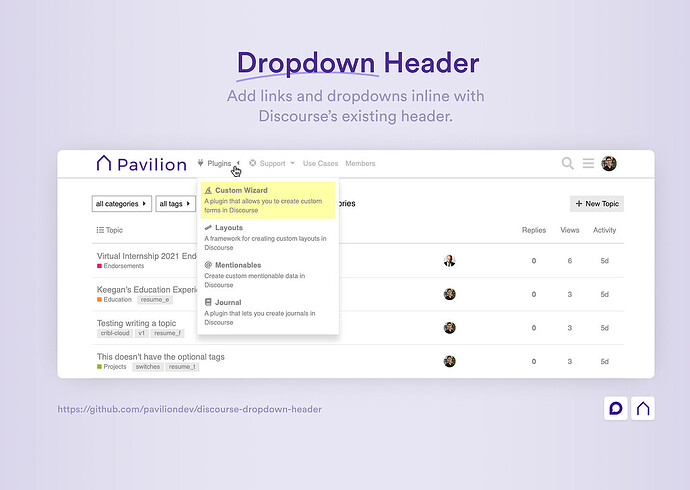Select Custom Wizard menu entry
The height and width of the screenshot is (490, 690).
tap(268, 200)
